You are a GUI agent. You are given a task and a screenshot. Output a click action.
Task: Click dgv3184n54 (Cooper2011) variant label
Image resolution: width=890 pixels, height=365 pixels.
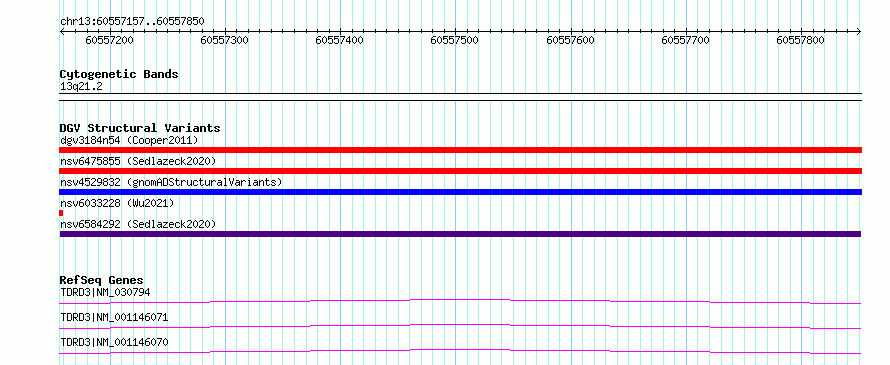(129, 140)
